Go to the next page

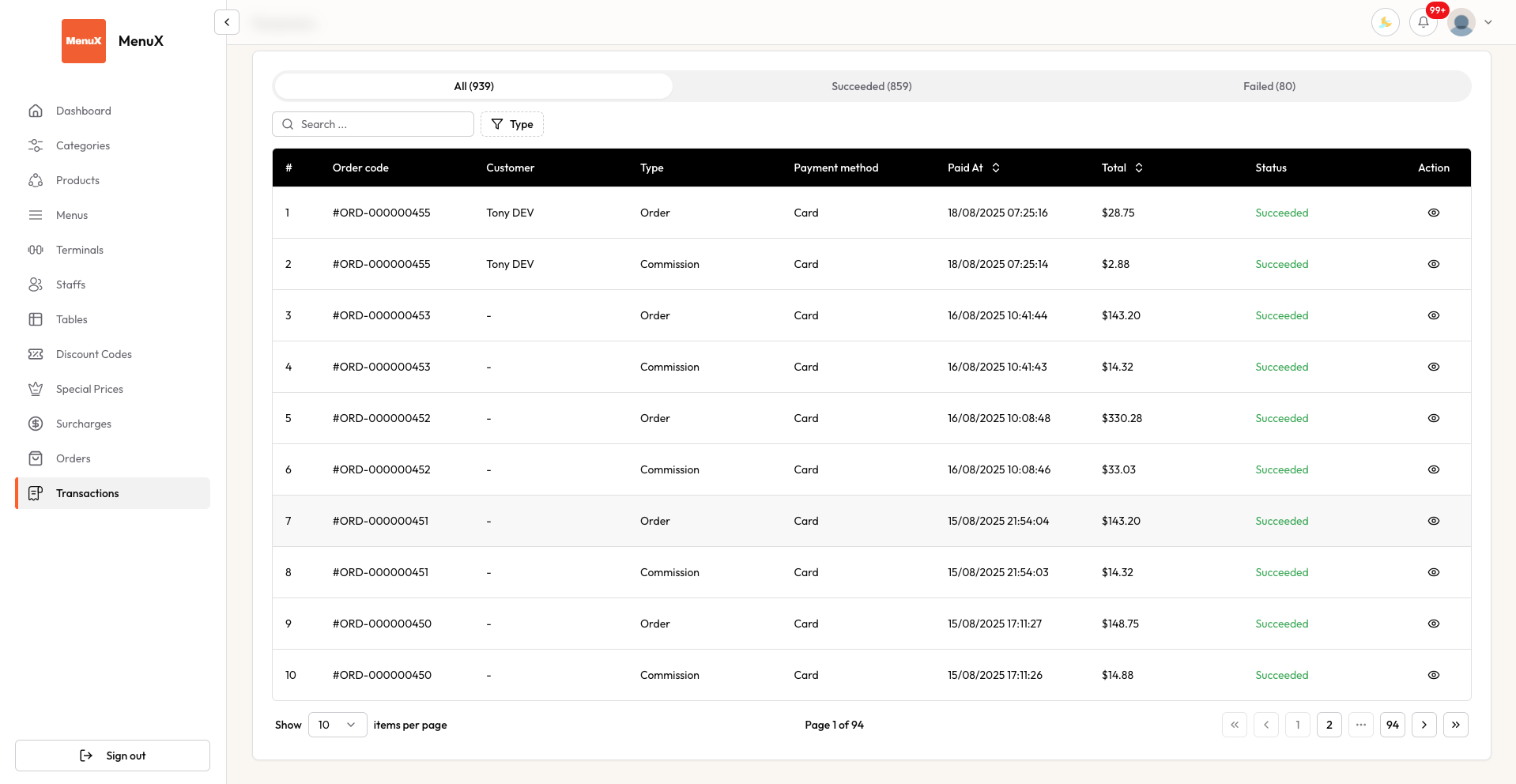pyautogui.click(x=1424, y=725)
